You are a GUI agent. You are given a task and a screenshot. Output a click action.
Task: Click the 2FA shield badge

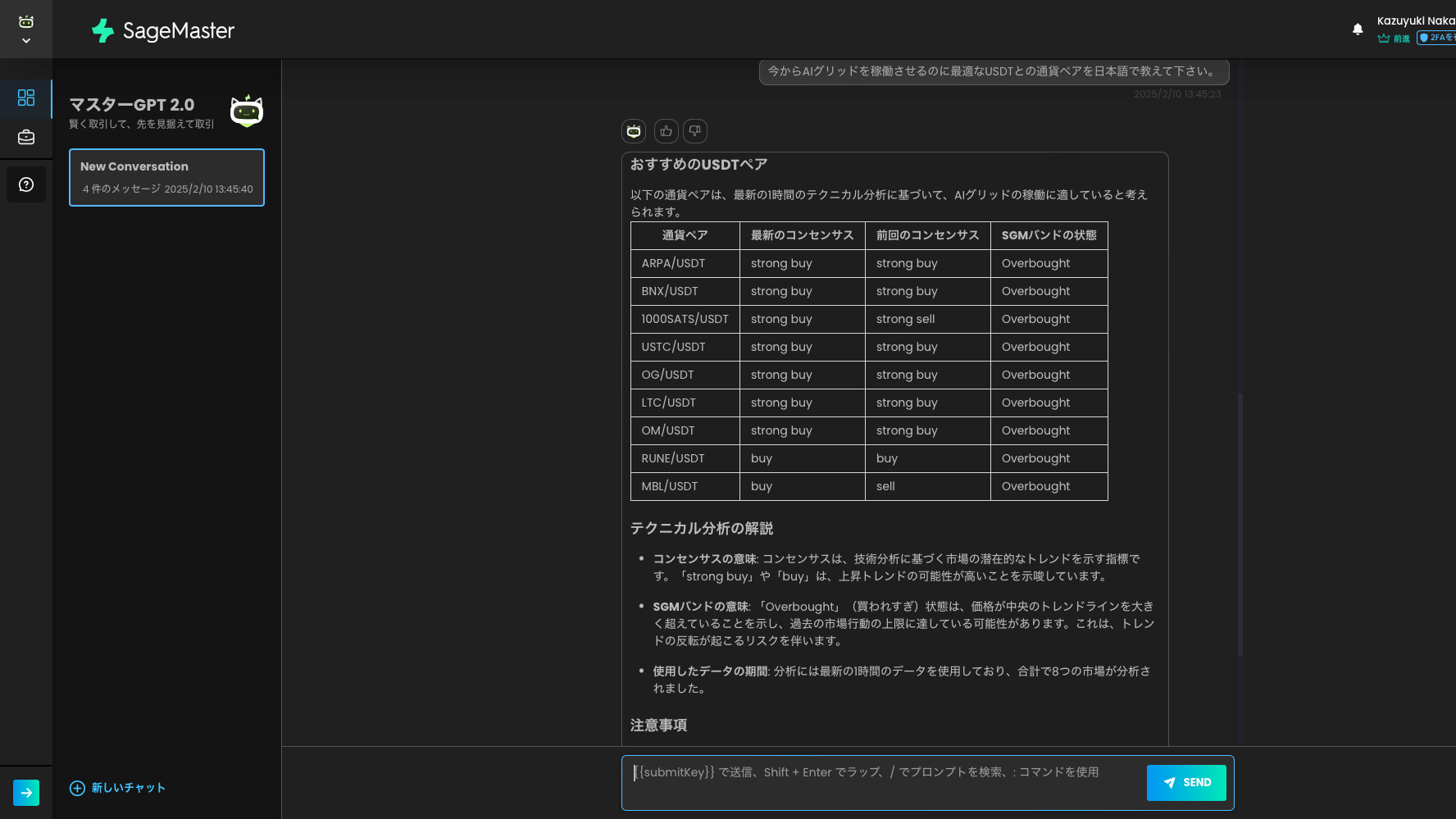(1436, 38)
